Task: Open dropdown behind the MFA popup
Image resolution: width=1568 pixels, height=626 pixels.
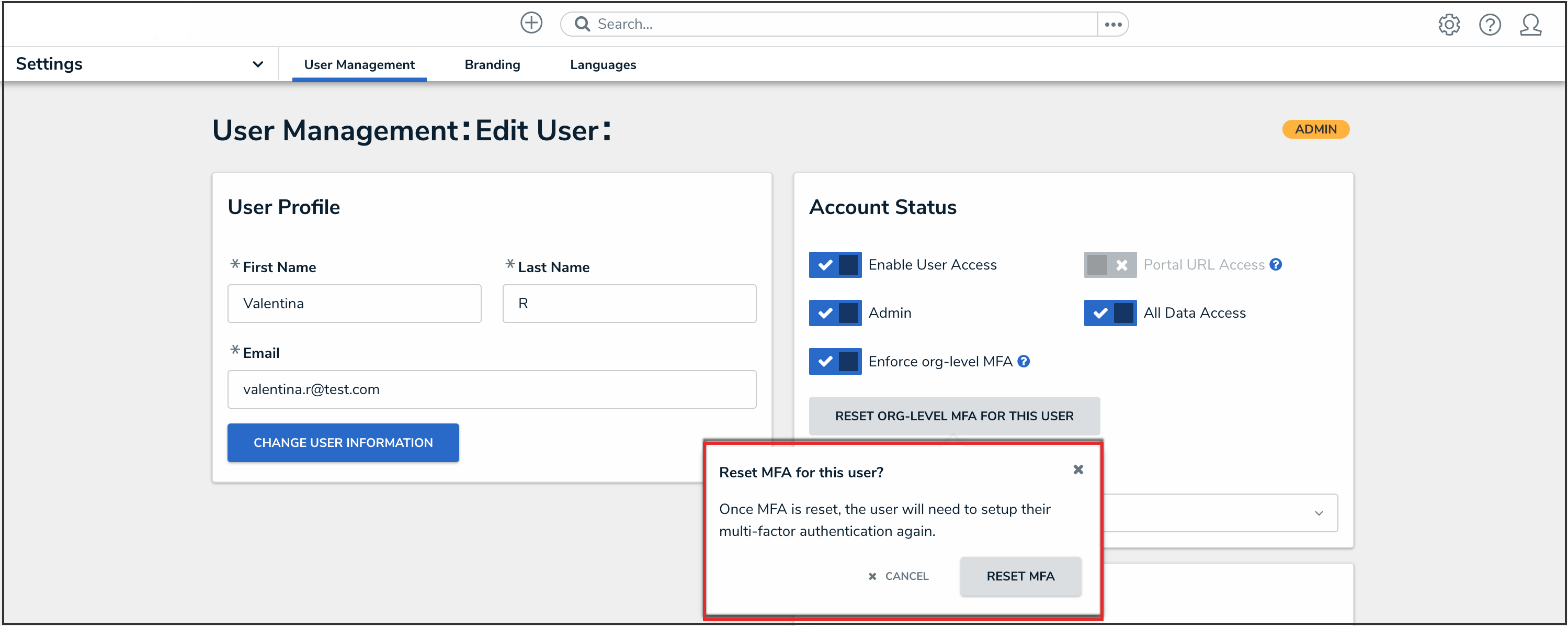Action: click(1318, 513)
